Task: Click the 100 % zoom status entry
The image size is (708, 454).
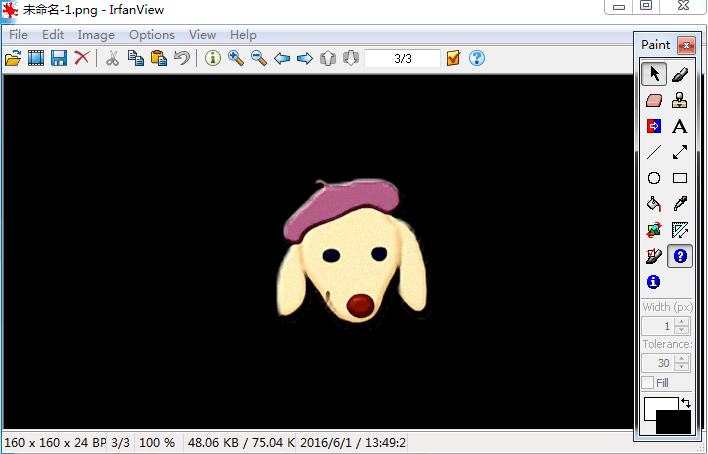Action: pyautogui.click(x=157, y=443)
